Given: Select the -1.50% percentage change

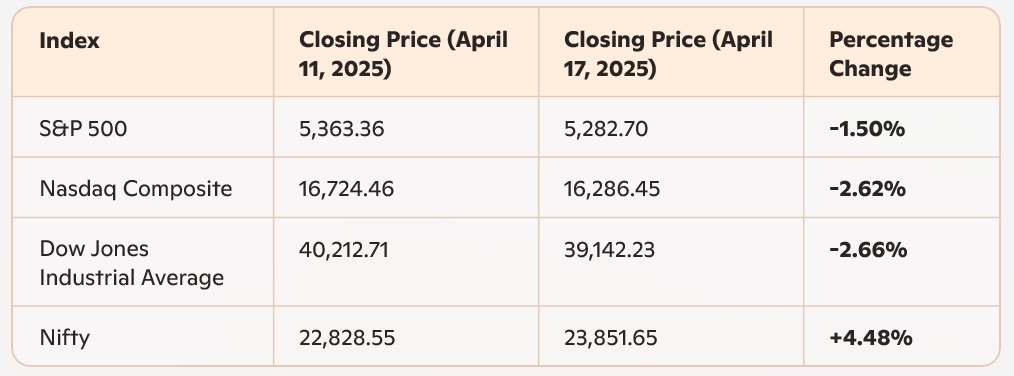Looking at the screenshot, I should [x=867, y=129].
